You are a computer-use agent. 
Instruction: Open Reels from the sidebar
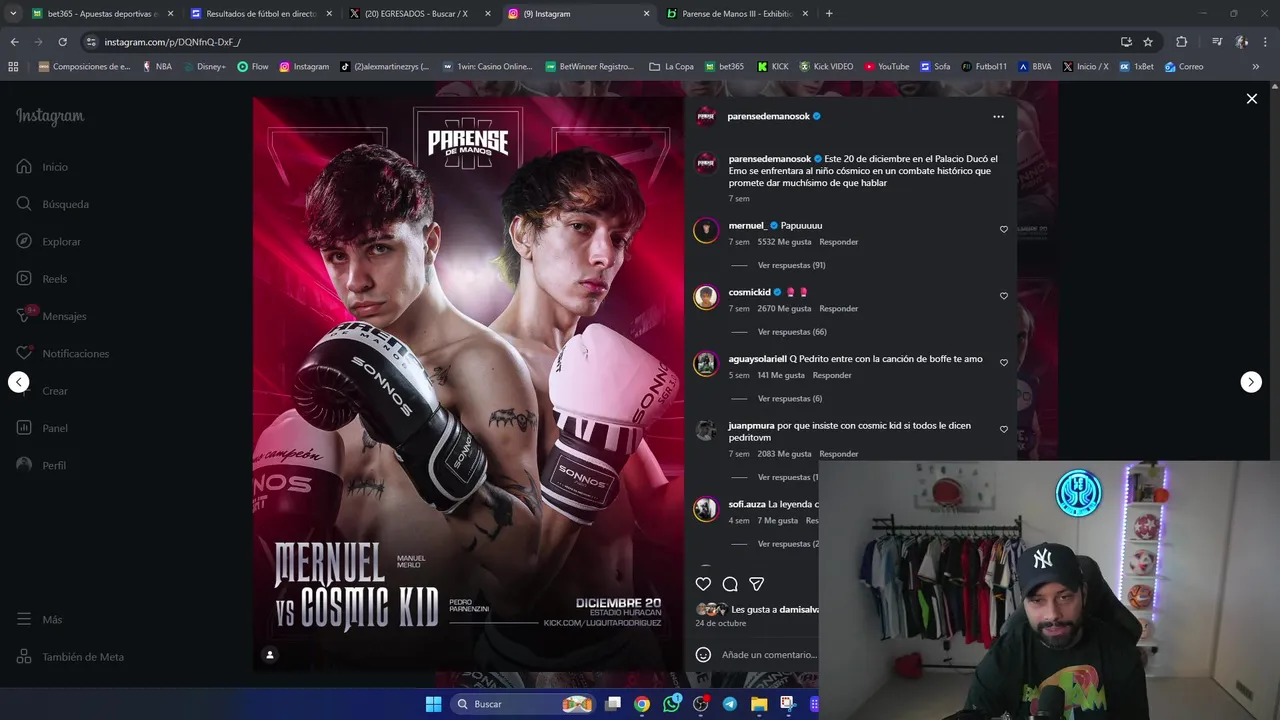[x=42, y=279]
